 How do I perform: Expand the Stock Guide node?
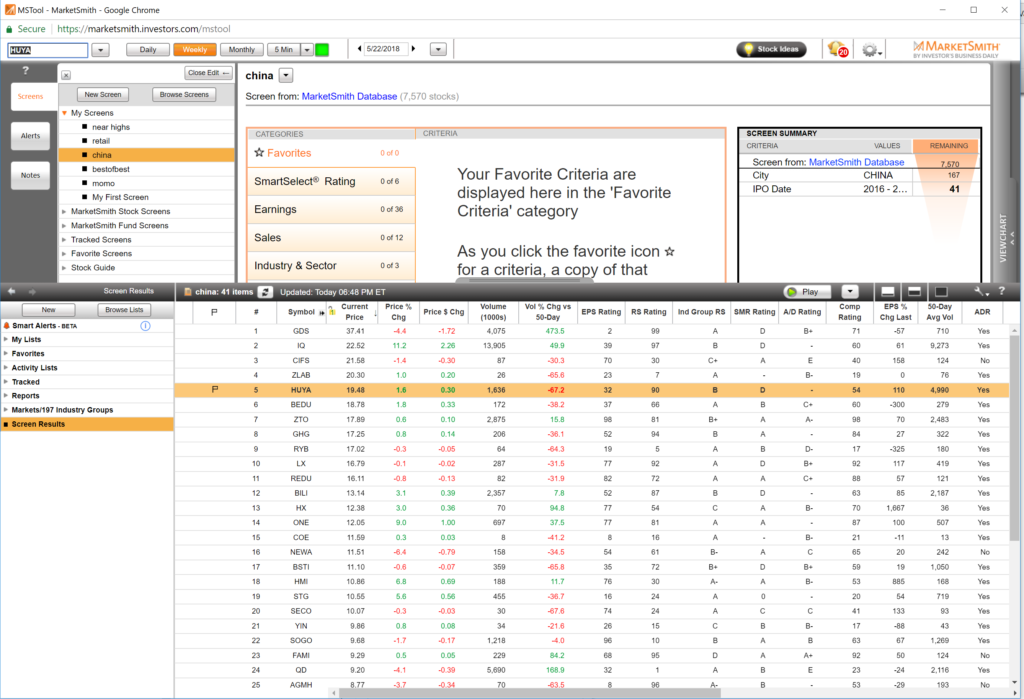coord(64,268)
